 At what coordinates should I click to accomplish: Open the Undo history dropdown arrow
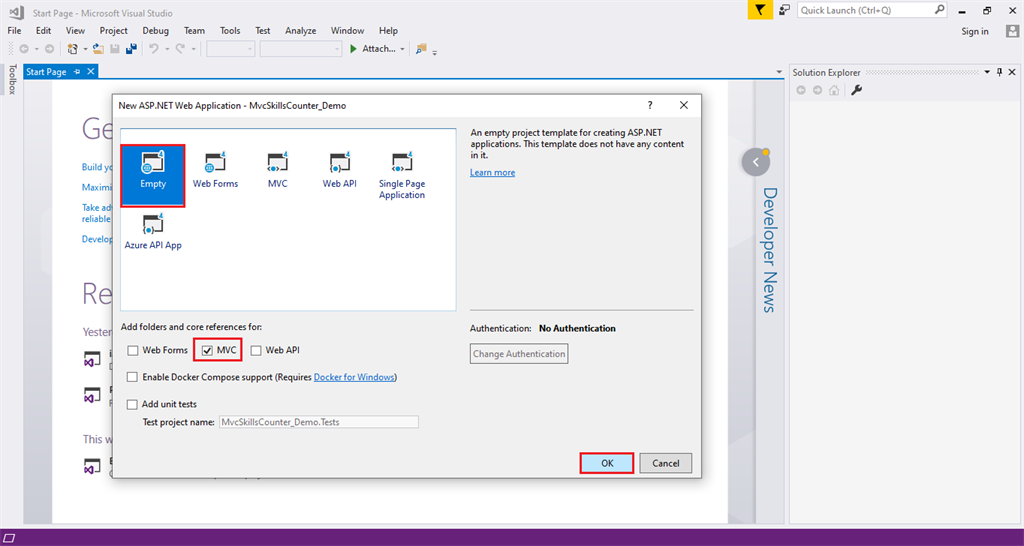[x=167, y=49]
